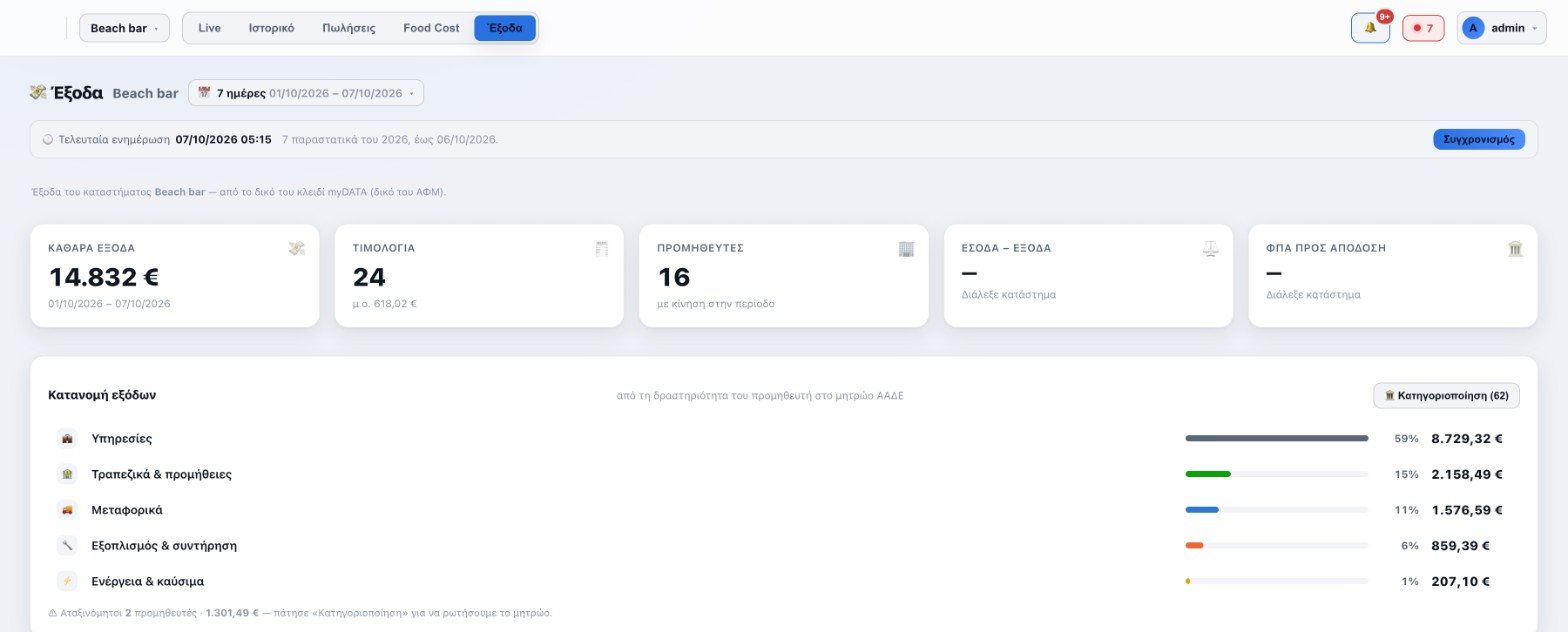Click the building icon in ΠΡΟΜΗΘΕΥΤΕΣ card
Image resolution: width=1568 pixels, height=632 pixels.
907,248
